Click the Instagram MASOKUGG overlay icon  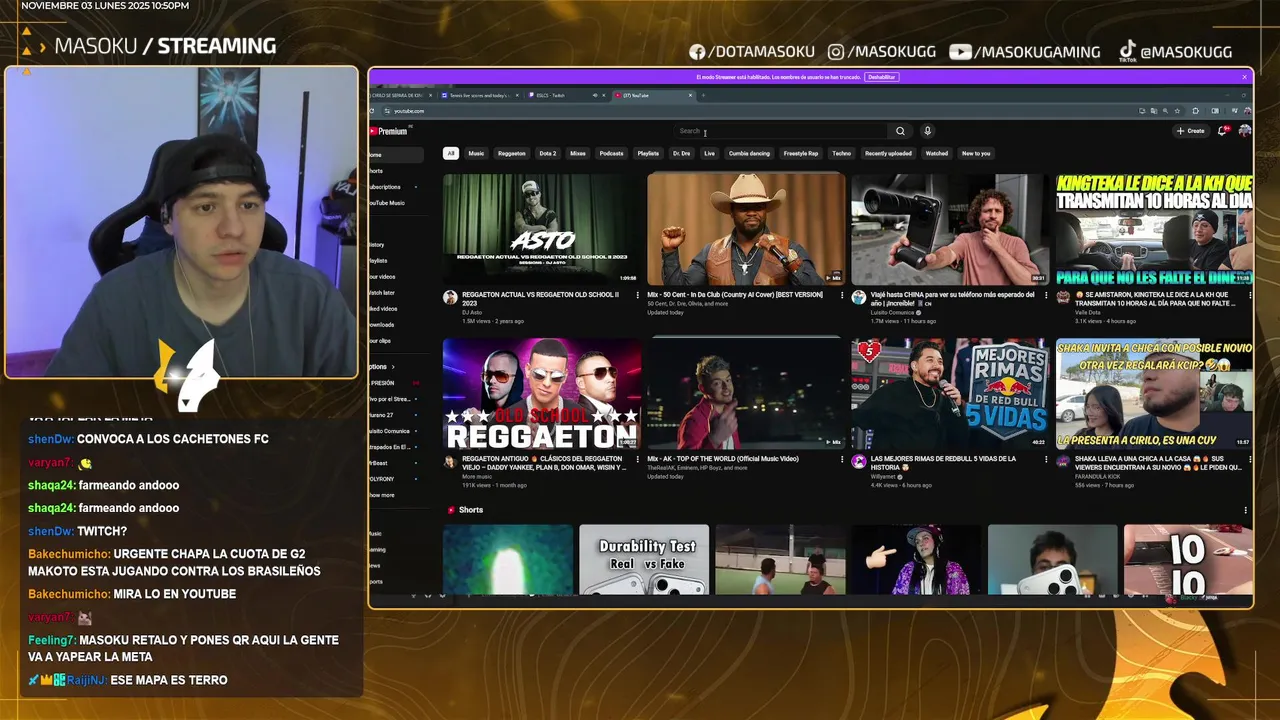836,52
